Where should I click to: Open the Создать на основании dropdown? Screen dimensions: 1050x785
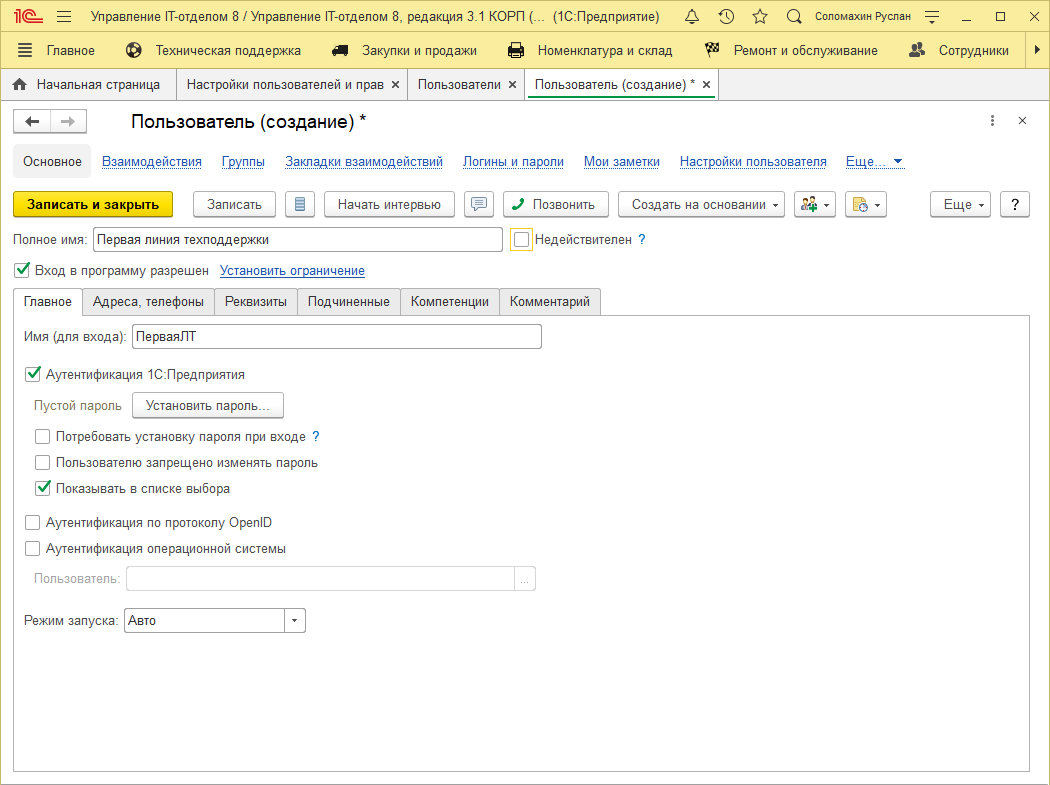(701, 204)
